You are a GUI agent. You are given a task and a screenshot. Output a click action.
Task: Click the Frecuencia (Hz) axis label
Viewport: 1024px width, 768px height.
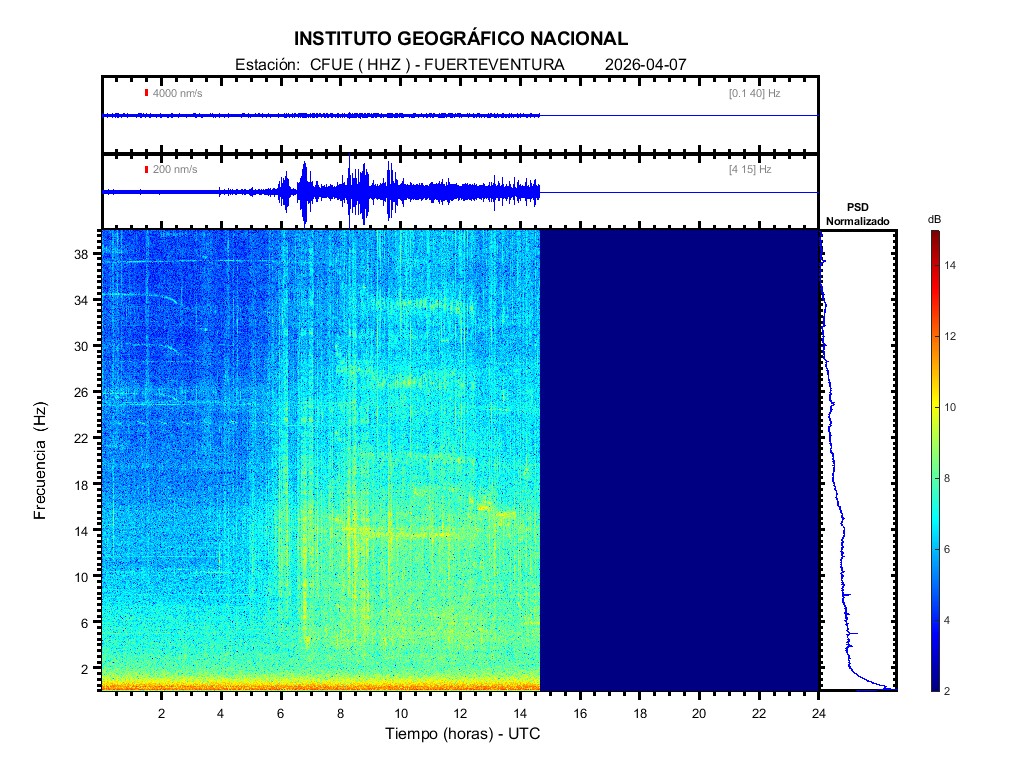[x=40, y=461]
